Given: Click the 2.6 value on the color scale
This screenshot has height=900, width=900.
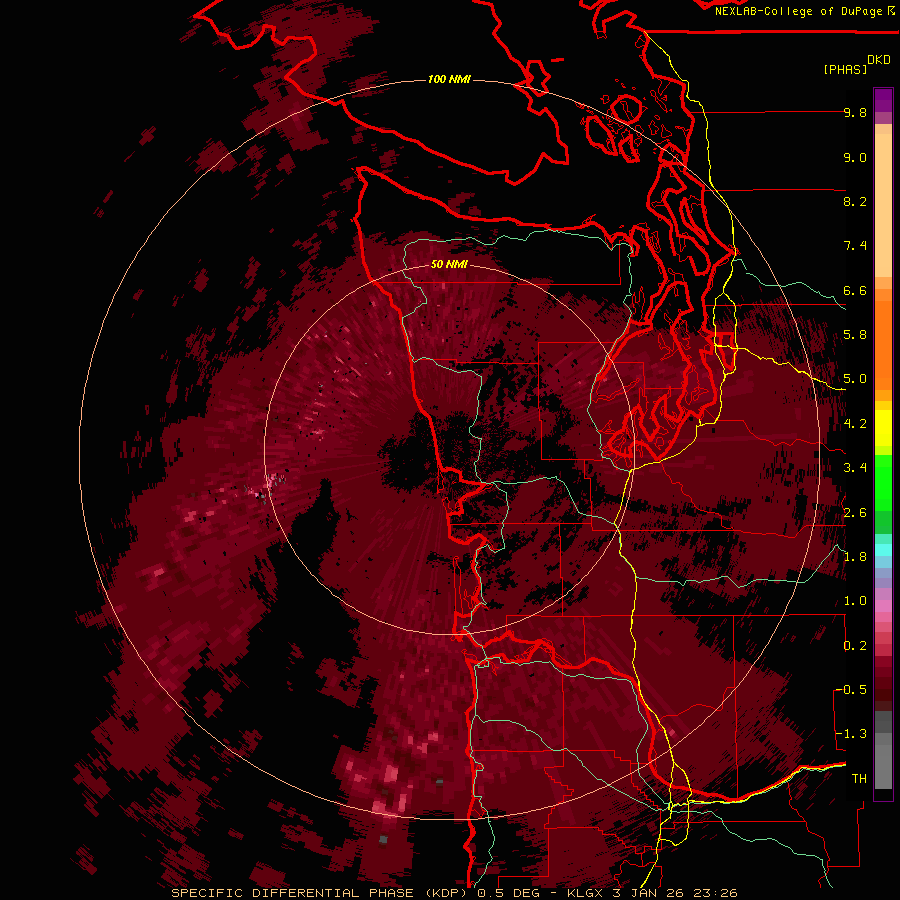Looking at the screenshot, I should [x=855, y=513].
